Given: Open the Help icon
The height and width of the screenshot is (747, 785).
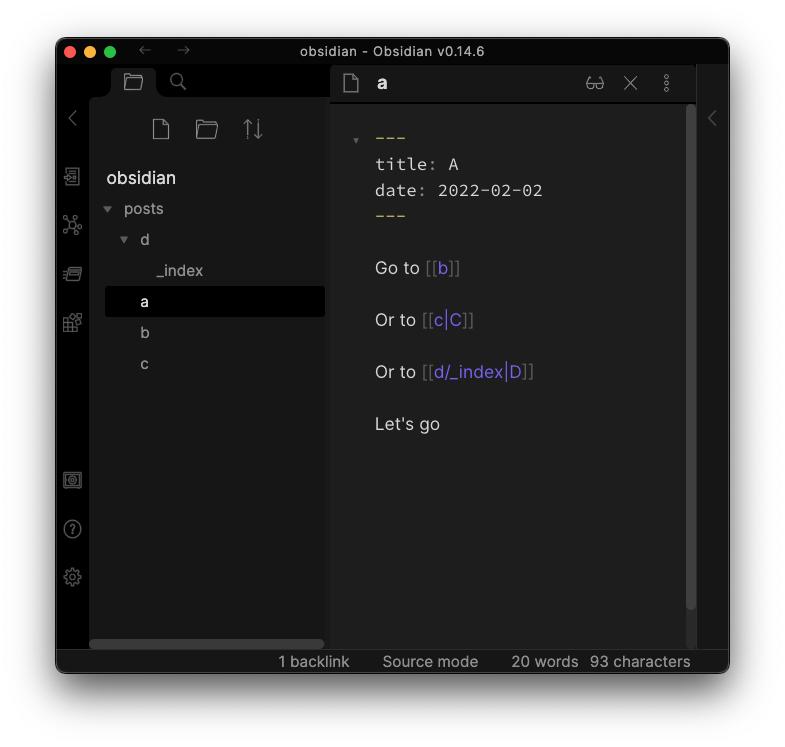Looking at the screenshot, I should point(73,529).
